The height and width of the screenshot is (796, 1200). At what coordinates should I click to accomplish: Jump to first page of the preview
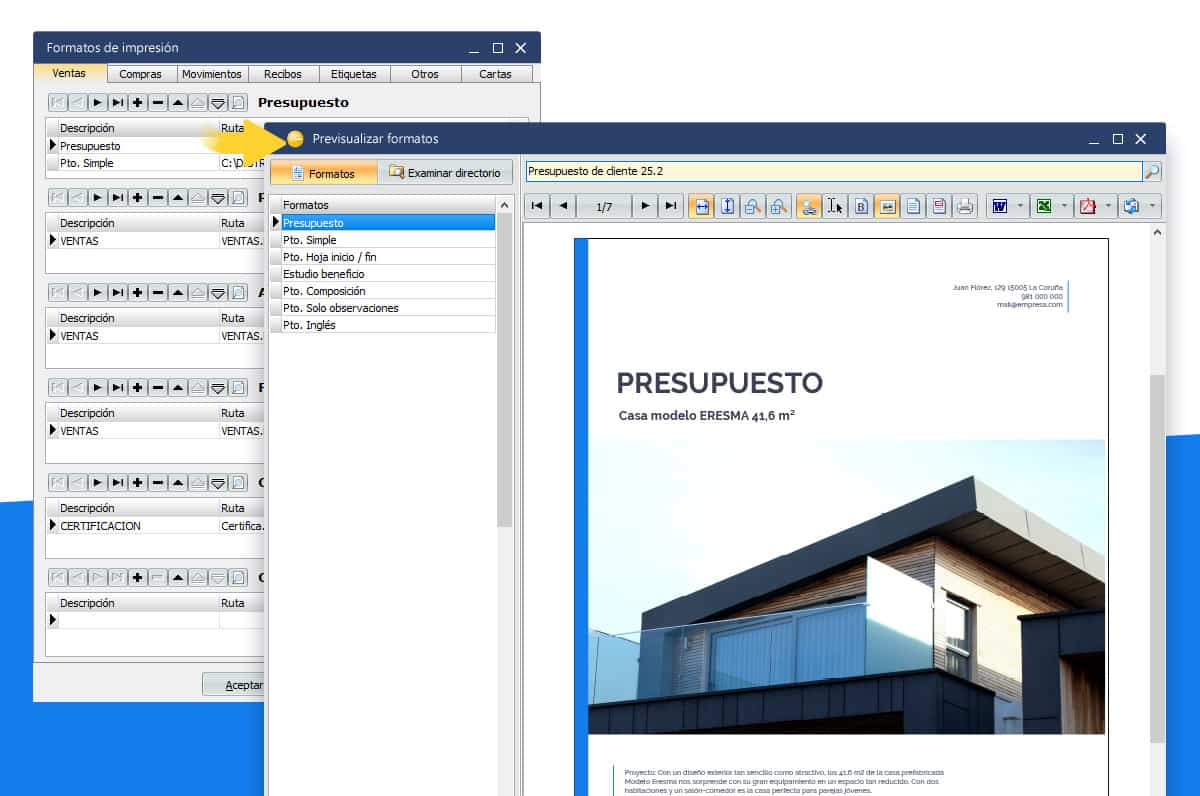pos(537,207)
